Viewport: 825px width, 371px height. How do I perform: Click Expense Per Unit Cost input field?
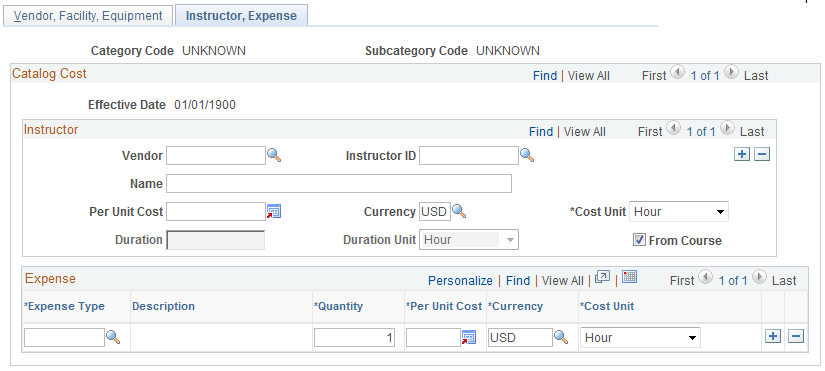(x=434, y=337)
